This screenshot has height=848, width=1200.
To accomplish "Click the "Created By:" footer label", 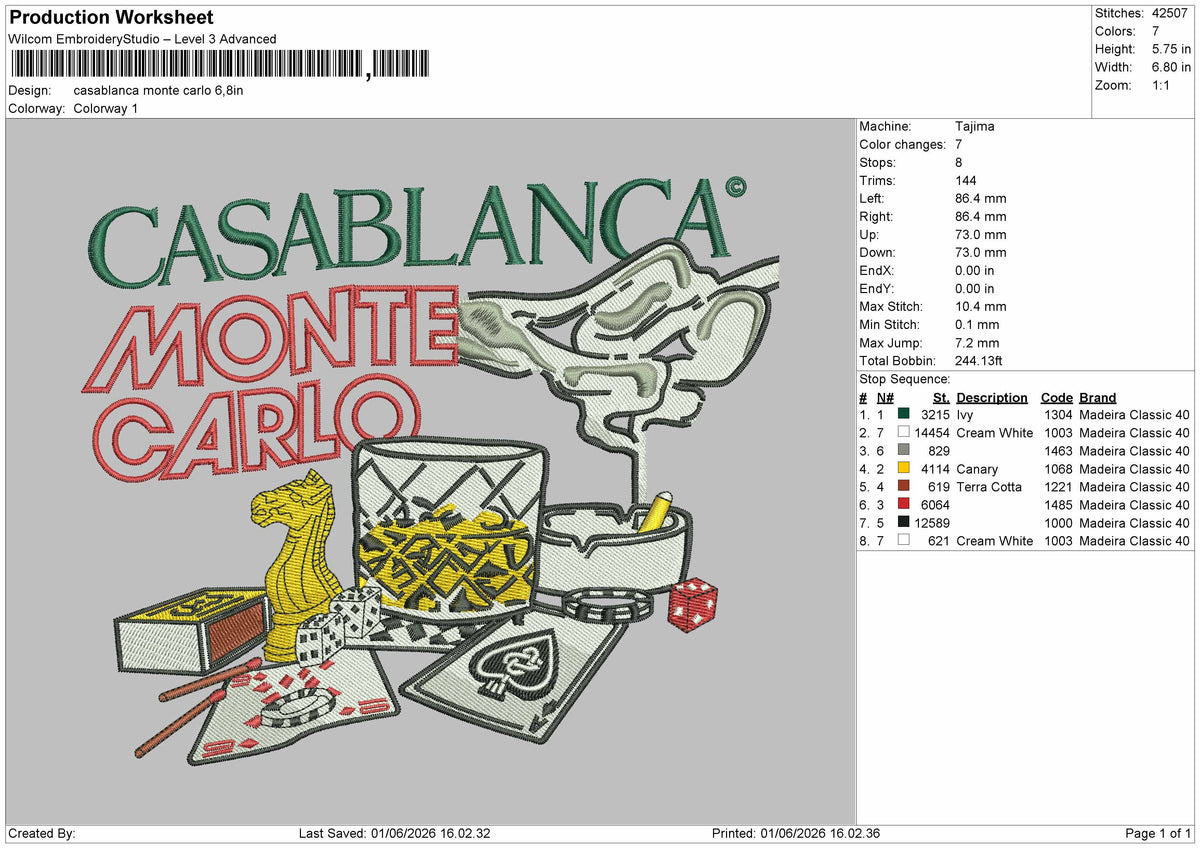I will (42, 834).
